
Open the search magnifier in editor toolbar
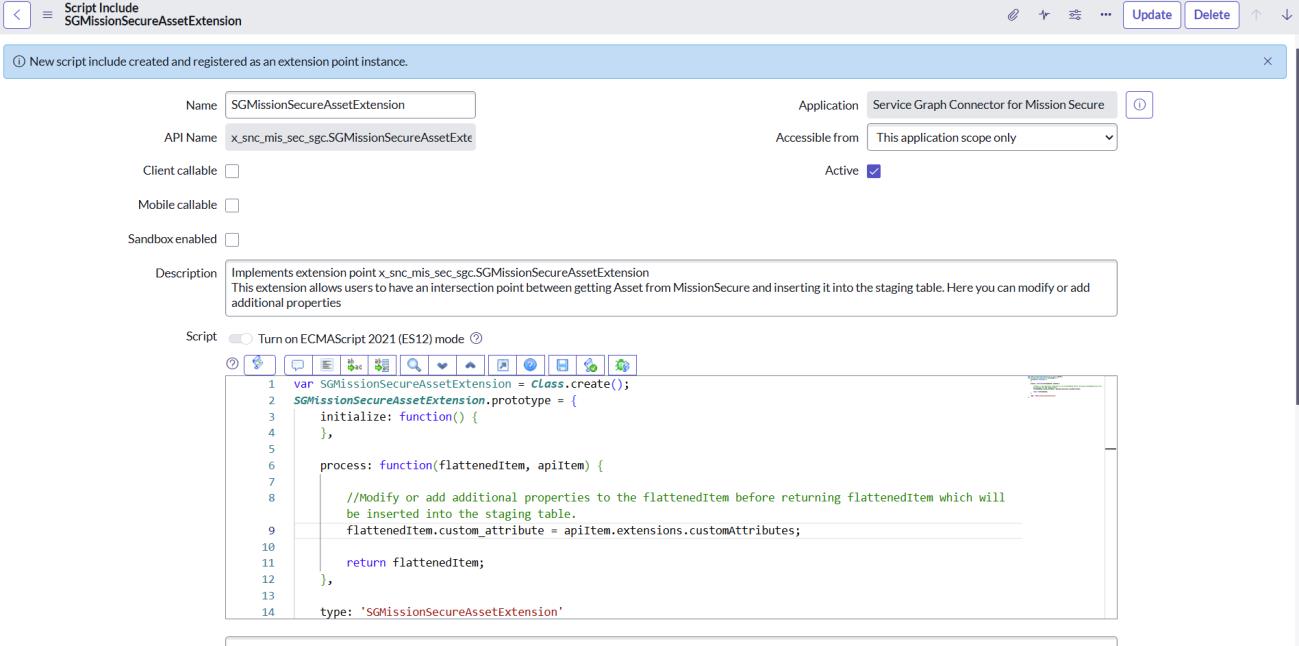[413, 365]
